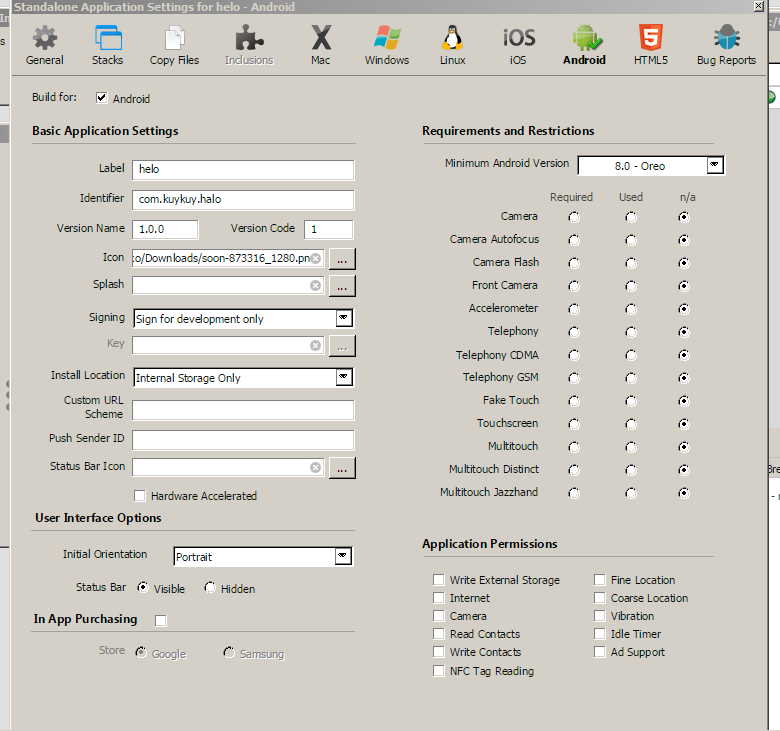Enable the Internet permission

439,598
